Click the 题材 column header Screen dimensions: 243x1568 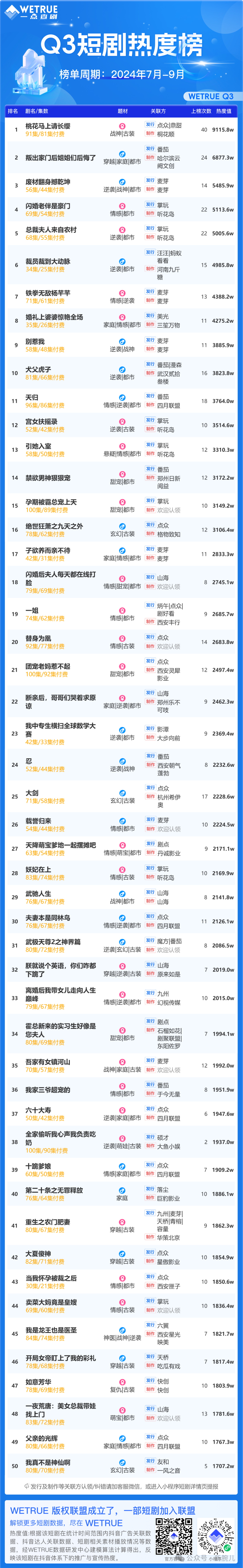[122, 111]
